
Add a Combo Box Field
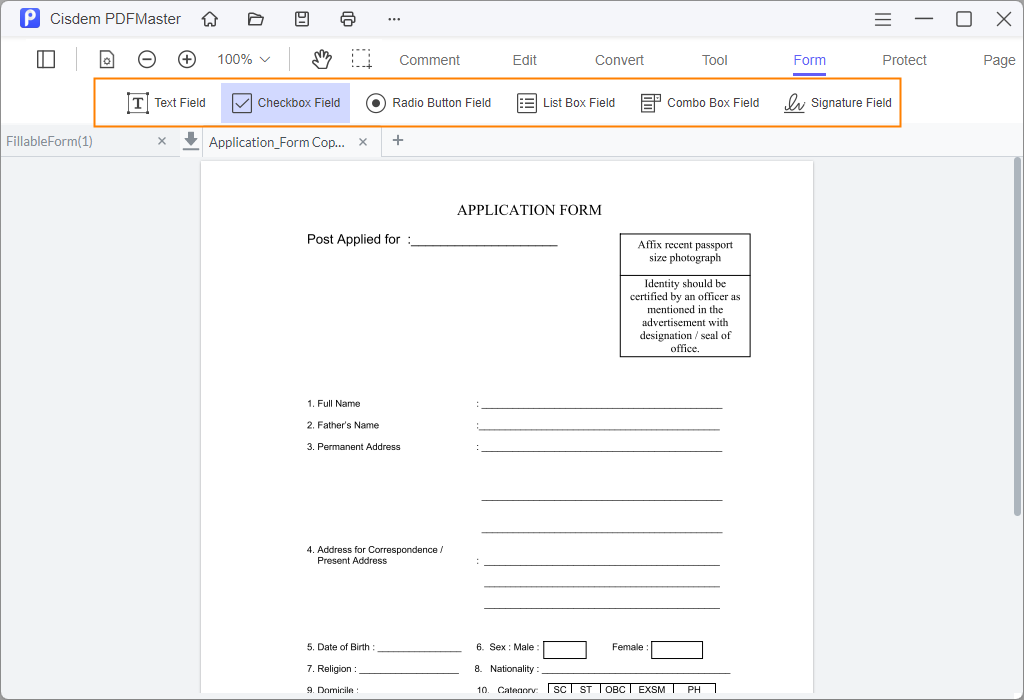tap(700, 102)
